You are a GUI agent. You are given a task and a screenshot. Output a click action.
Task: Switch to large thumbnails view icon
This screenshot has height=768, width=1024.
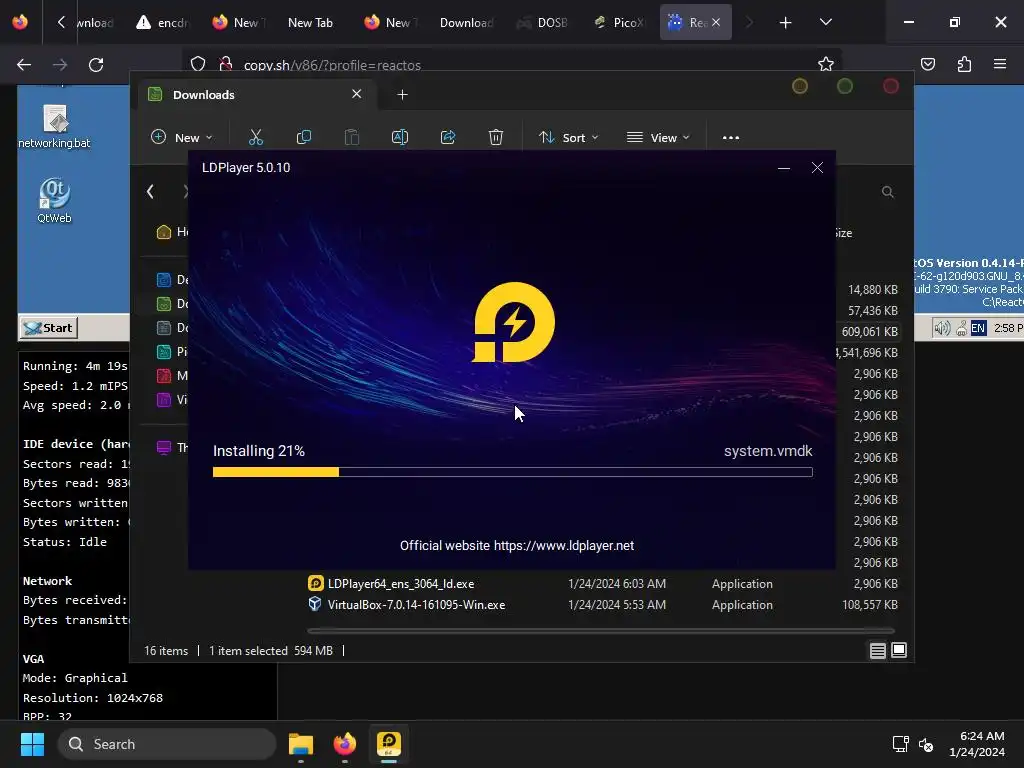tap(899, 650)
